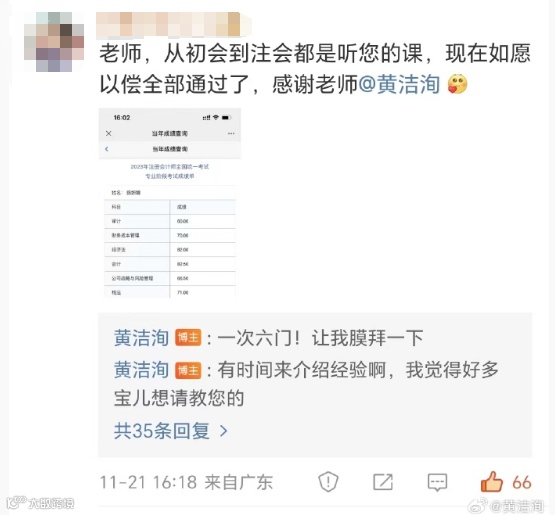Viewport: 555px width, 515px height.
Task: Click the blurred commenter avatar
Action: tap(54, 42)
